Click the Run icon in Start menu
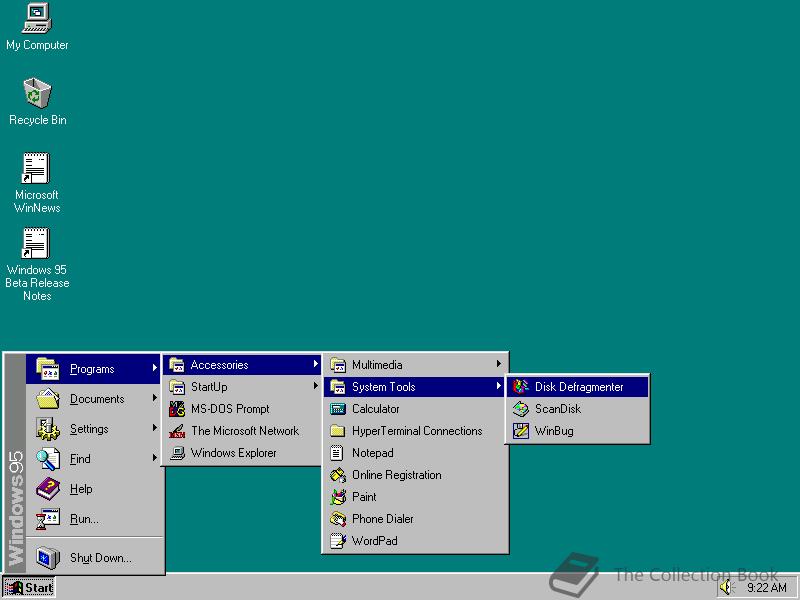The image size is (800, 600). click(x=48, y=519)
